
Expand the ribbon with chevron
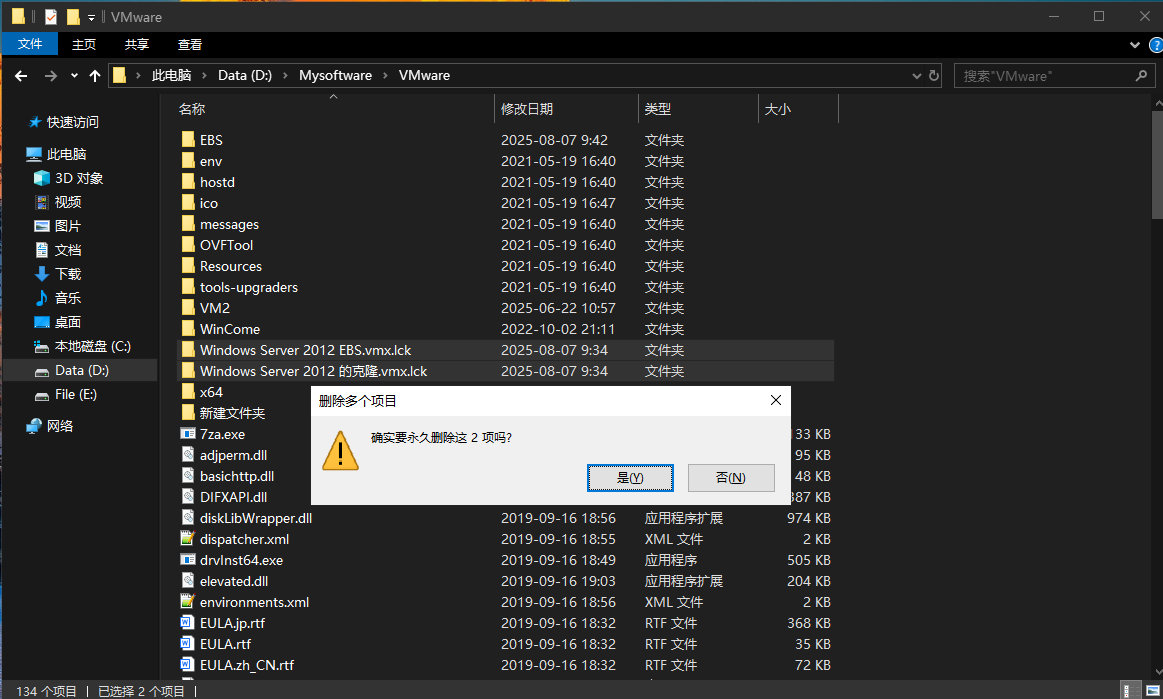pyautogui.click(x=1135, y=45)
